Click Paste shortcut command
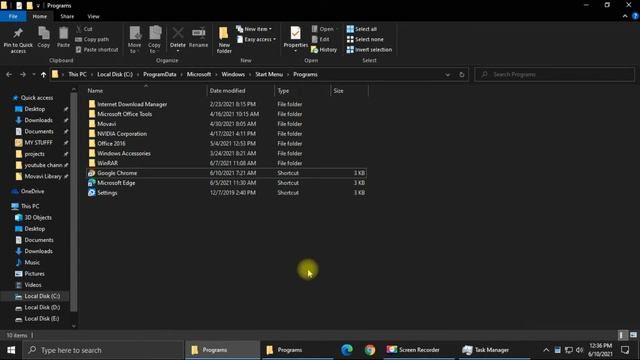 click(x=97, y=49)
